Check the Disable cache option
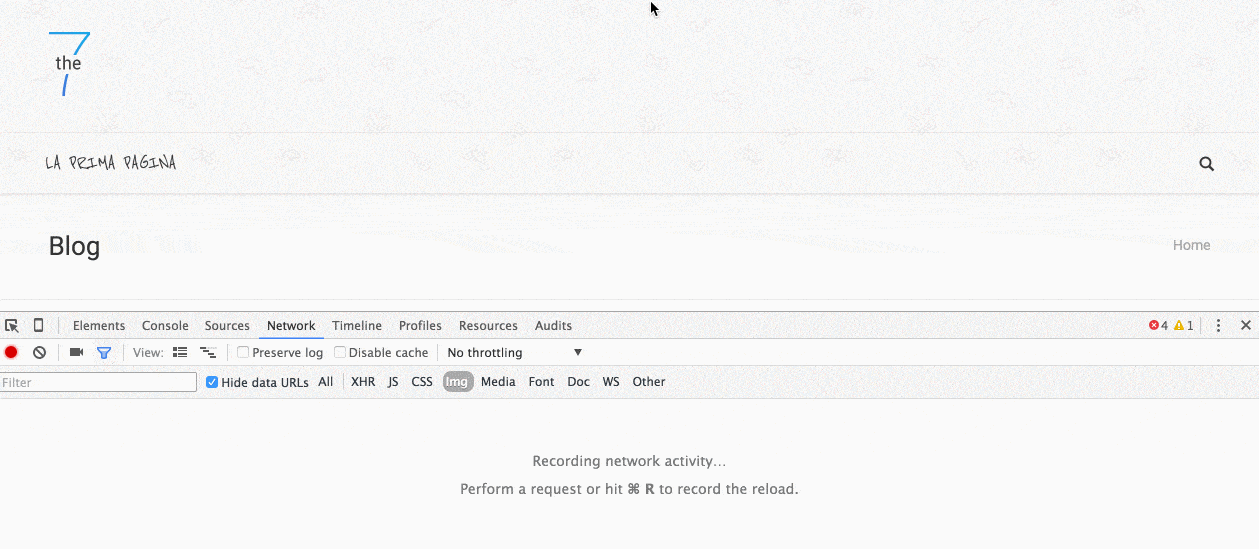 pyautogui.click(x=340, y=353)
